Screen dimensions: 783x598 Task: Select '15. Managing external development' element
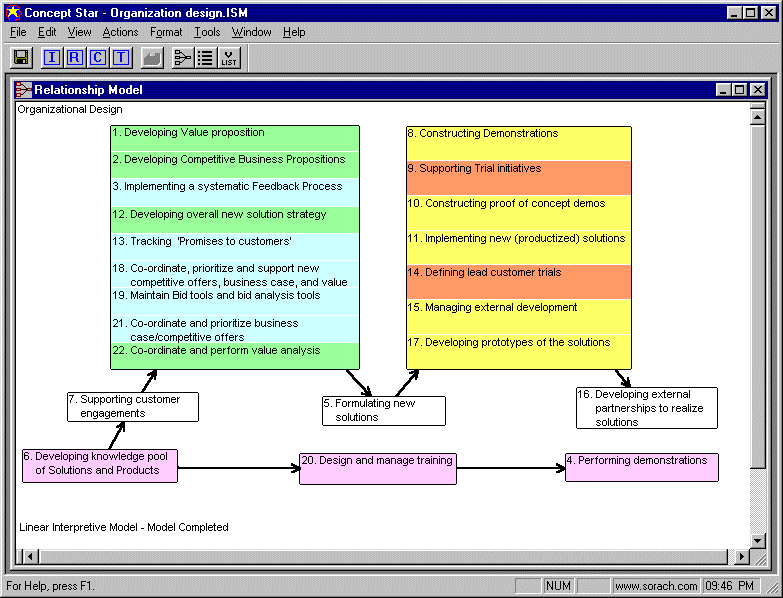(x=519, y=317)
